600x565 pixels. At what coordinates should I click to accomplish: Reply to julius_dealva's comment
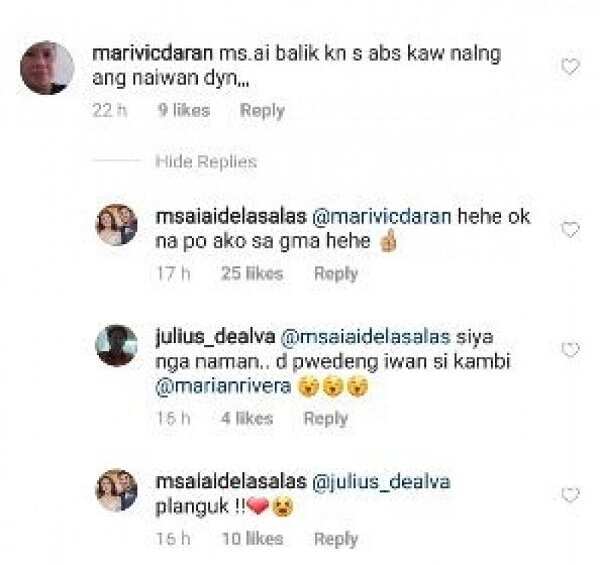[x=326, y=418]
